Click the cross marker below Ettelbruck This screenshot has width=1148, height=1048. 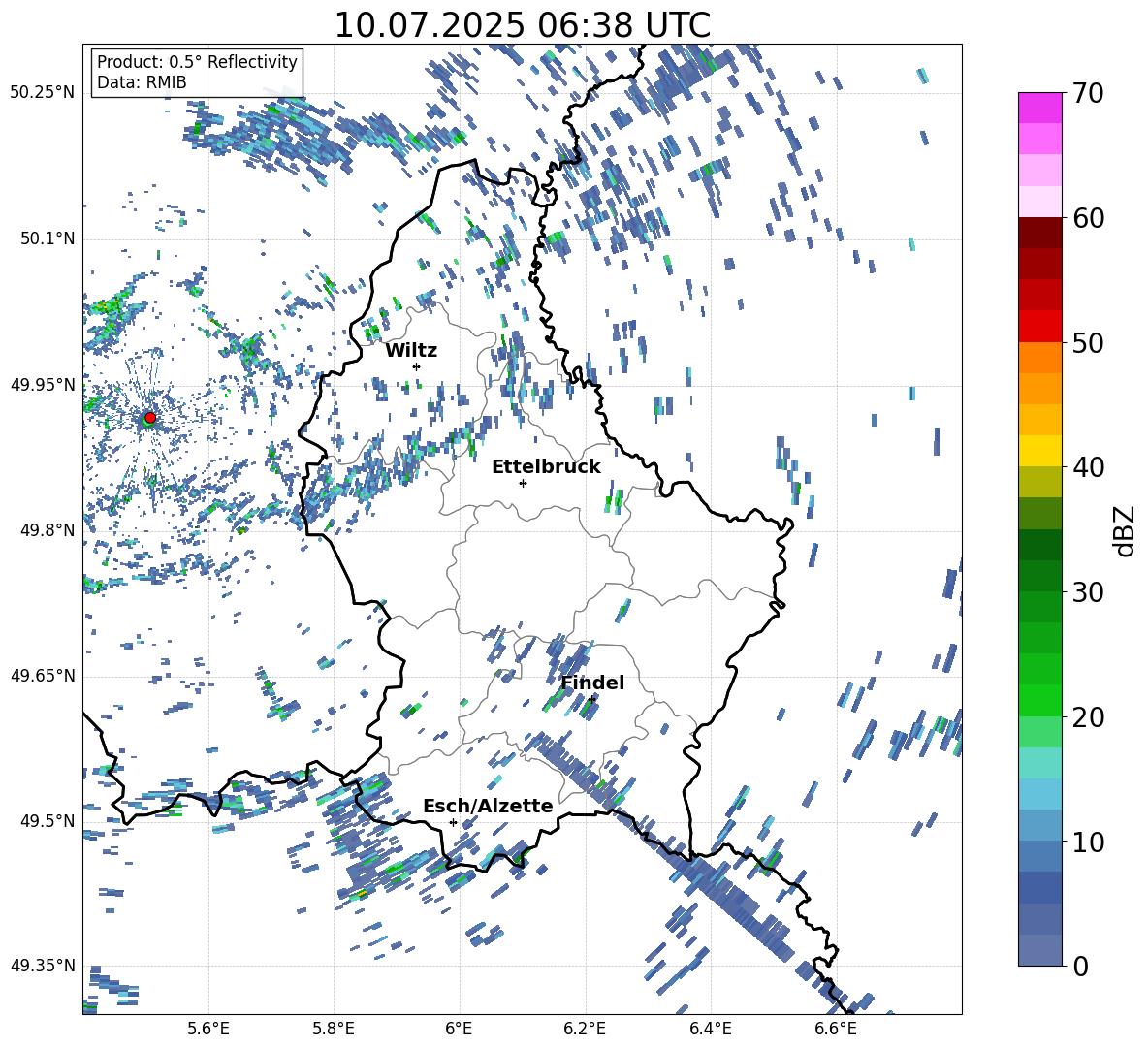point(523,483)
